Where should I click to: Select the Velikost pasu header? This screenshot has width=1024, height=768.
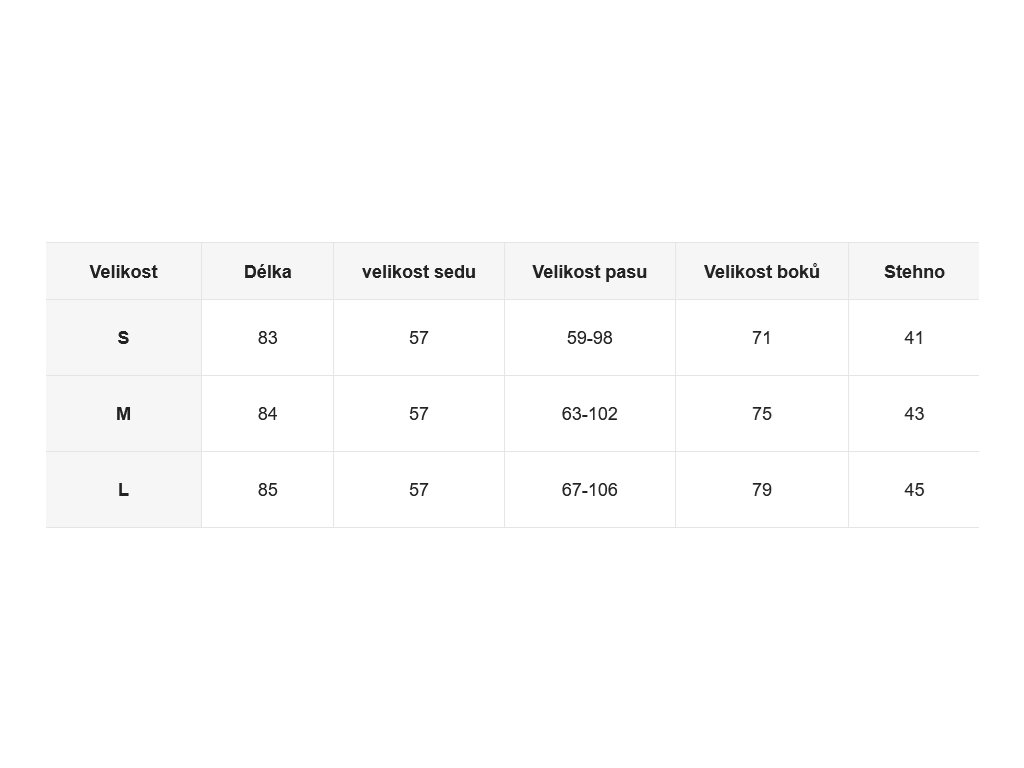tap(590, 272)
